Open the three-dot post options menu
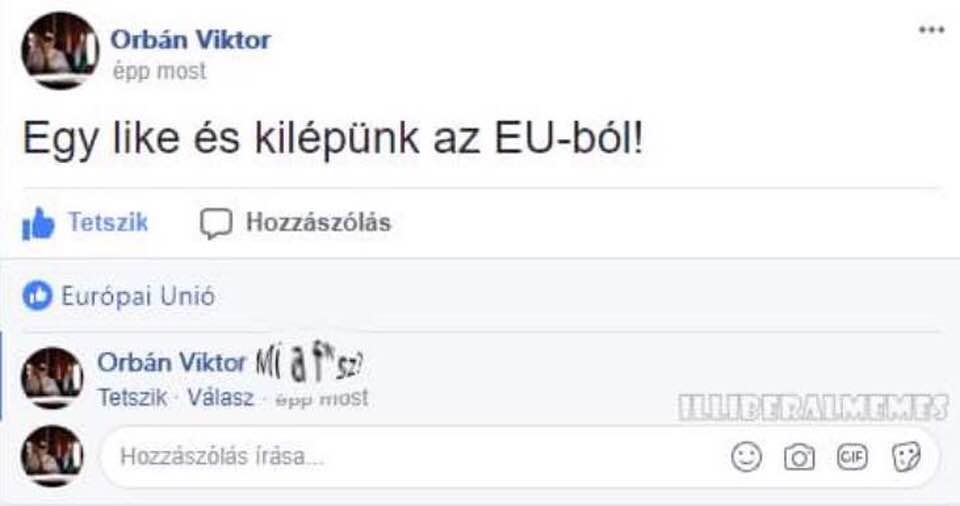 [x=931, y=29]
